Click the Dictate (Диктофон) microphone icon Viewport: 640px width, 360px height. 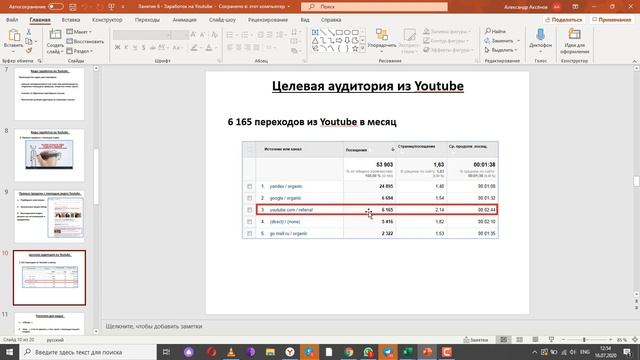click(540, 35)
